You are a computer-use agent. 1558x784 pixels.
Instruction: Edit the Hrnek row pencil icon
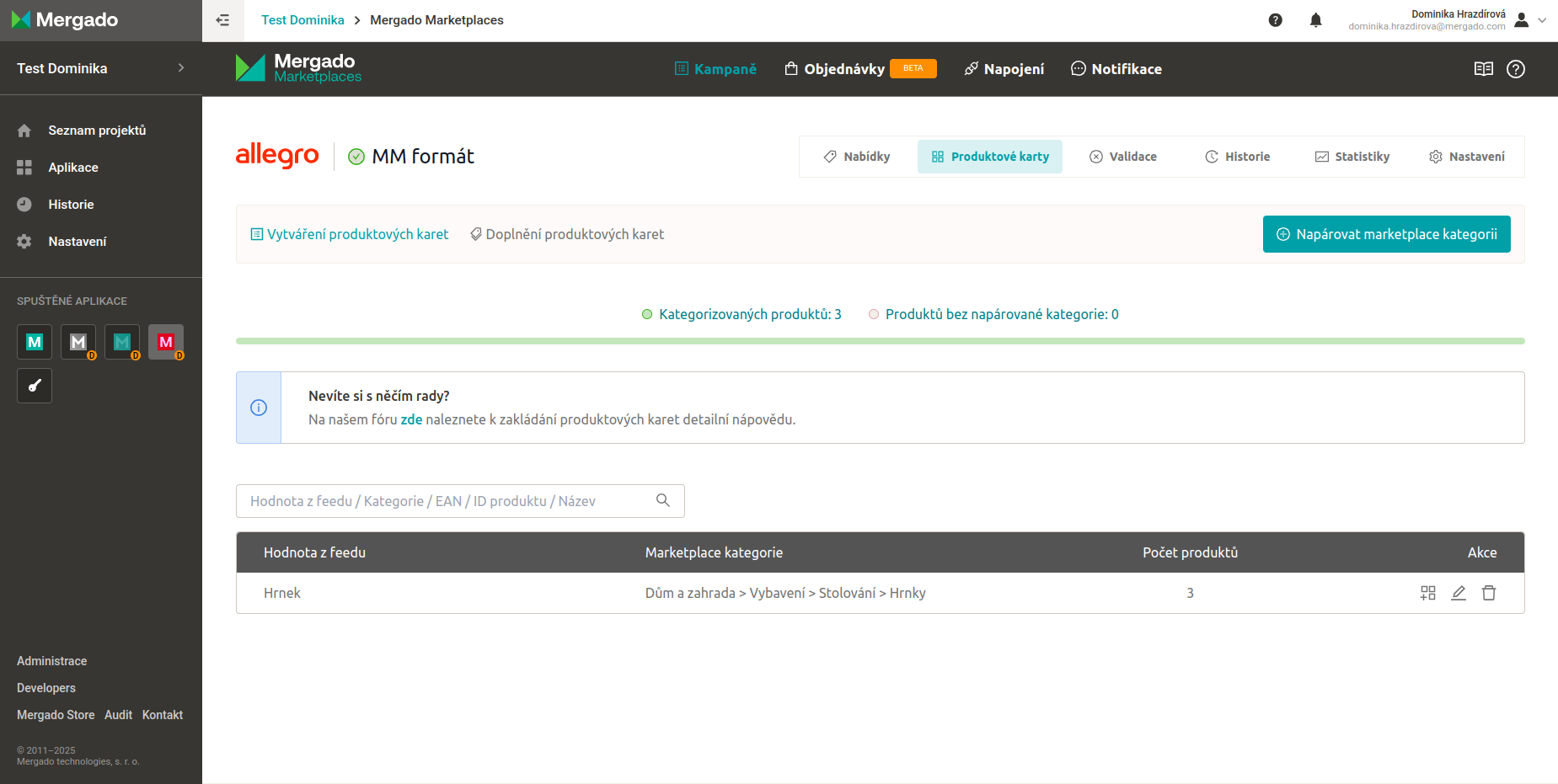(1459, 593)
